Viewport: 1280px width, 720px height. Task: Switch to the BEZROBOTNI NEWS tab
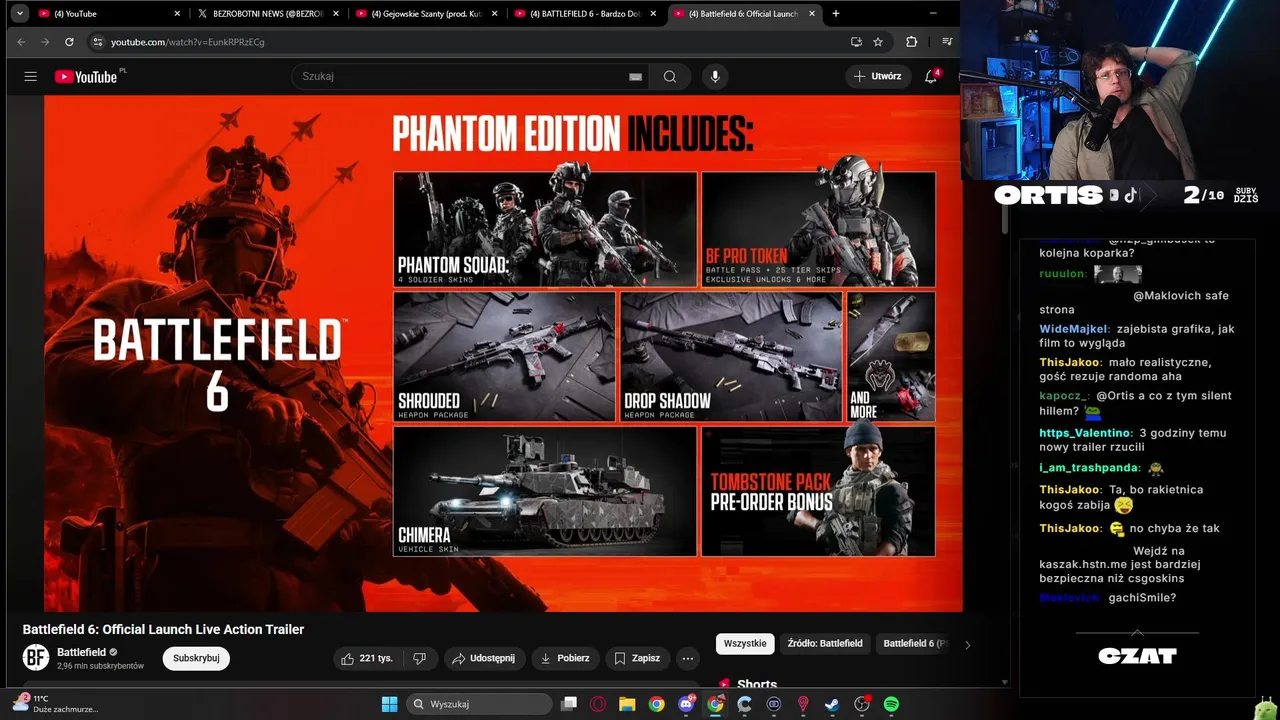(268, 14)
